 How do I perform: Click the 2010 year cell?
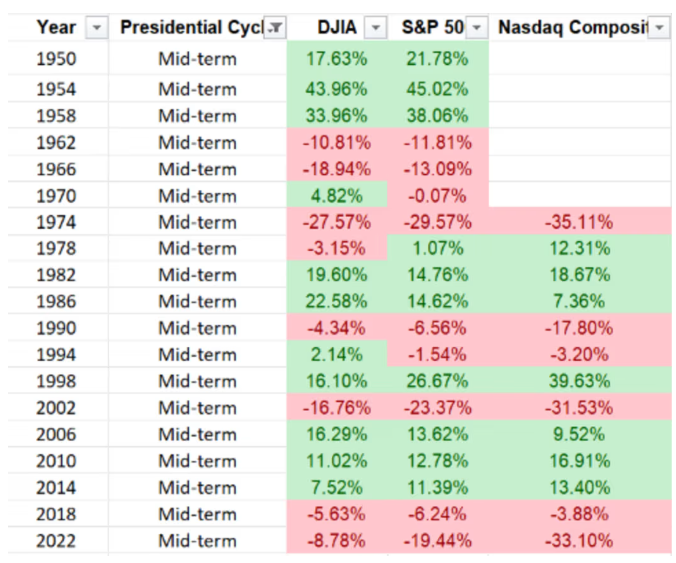[x=56, y=461]
